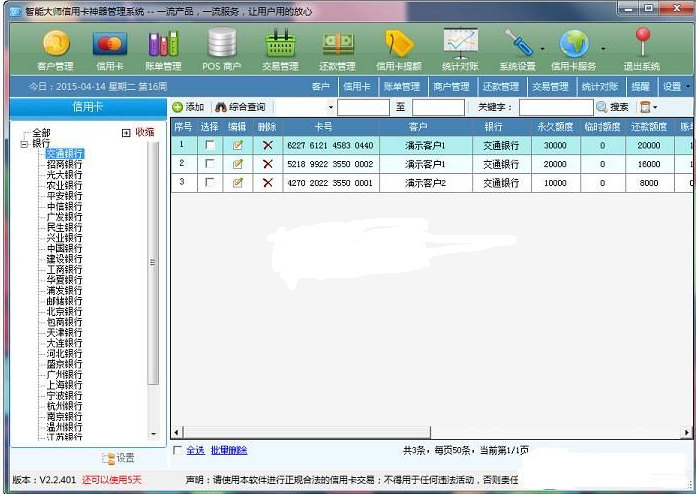Tick the checkbox for row 3
The width and height of the screenshot is (696, 494).
pyautogui.click(x=210, y=182)
